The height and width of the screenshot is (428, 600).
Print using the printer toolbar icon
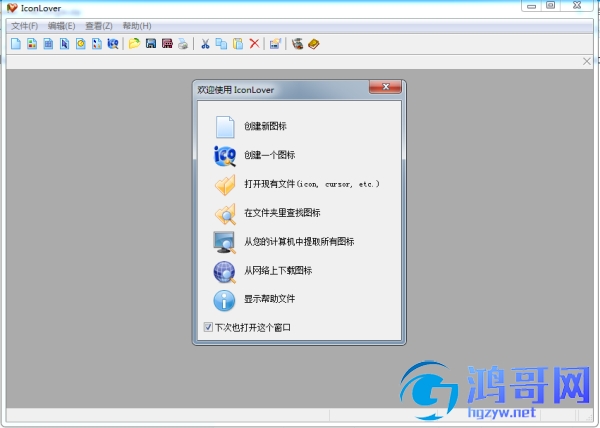[x=183, y=44]
